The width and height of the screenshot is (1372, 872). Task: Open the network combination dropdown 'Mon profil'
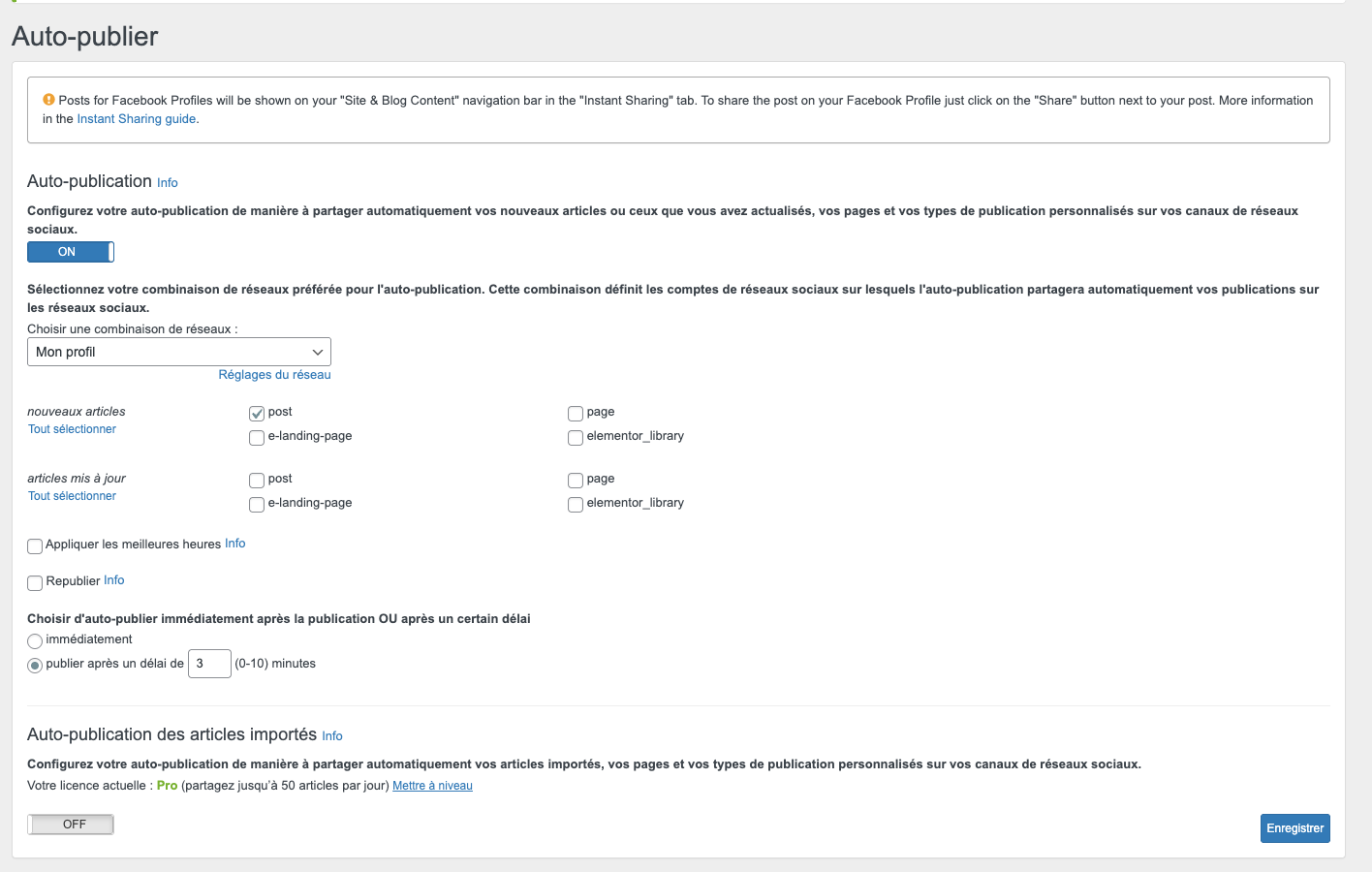pyautogui.click(x=179, y=352)
